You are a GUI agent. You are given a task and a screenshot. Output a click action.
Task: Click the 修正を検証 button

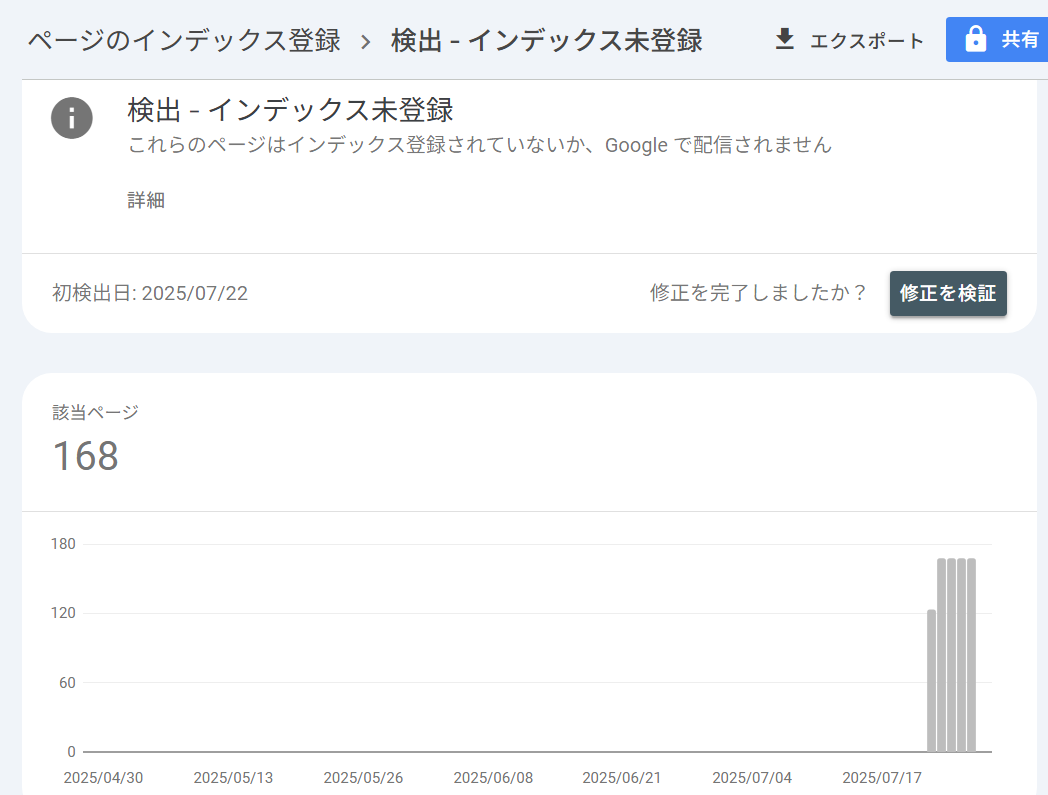(x=948, y=293)
